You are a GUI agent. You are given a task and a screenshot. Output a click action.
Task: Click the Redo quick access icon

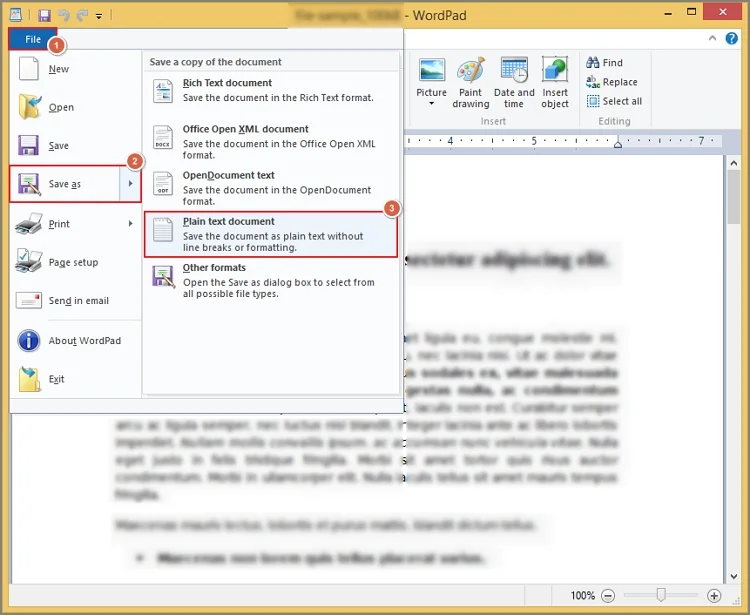[x=82, y=15]
